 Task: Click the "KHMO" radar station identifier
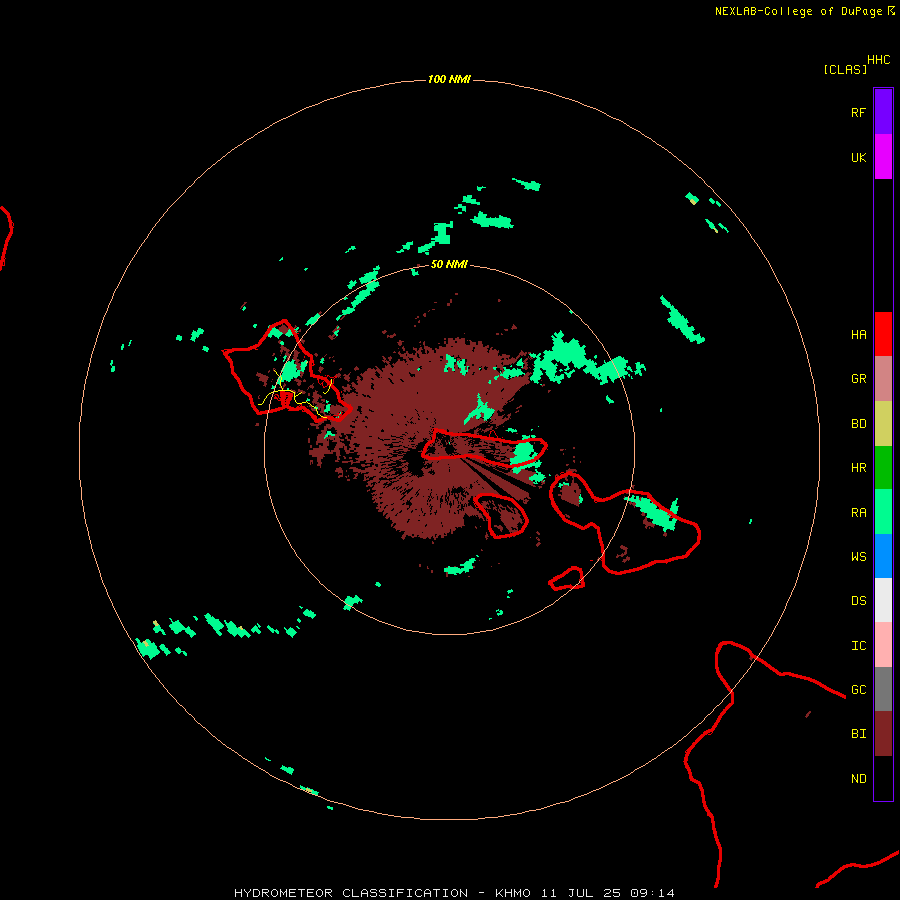[x=513, y=893]
